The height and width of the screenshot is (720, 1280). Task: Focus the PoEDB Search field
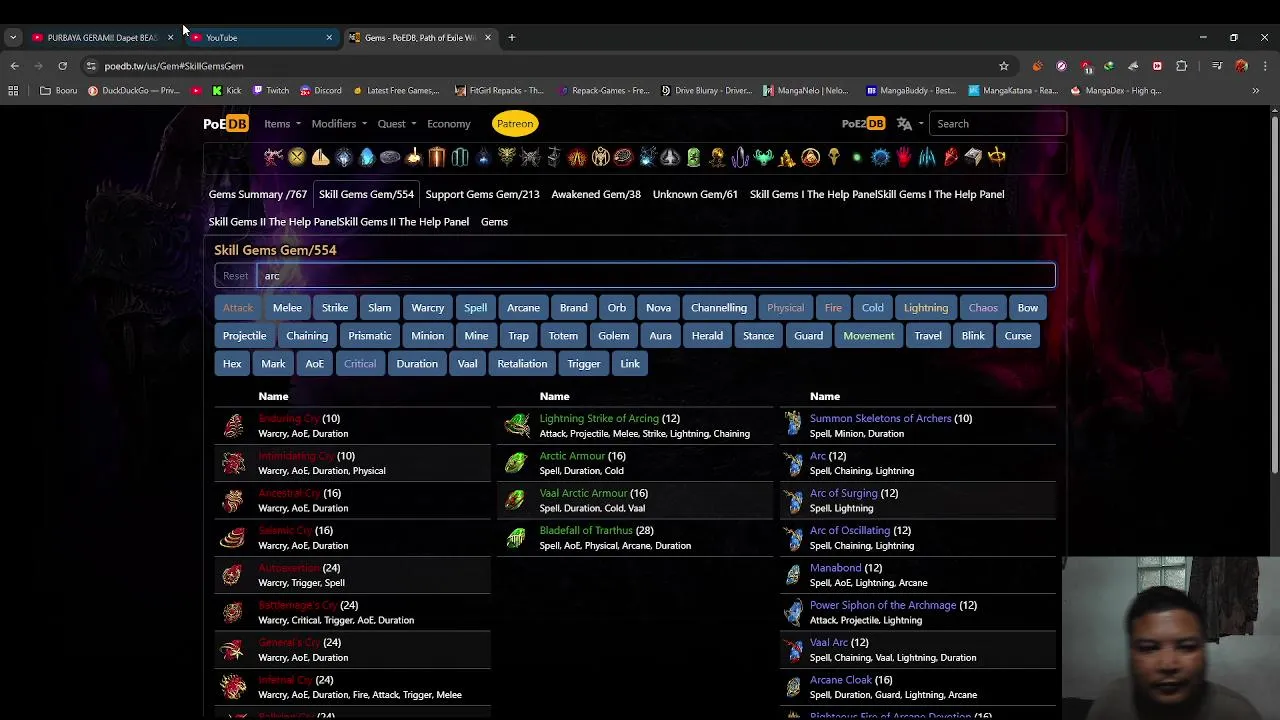click(x=998, y=124)
